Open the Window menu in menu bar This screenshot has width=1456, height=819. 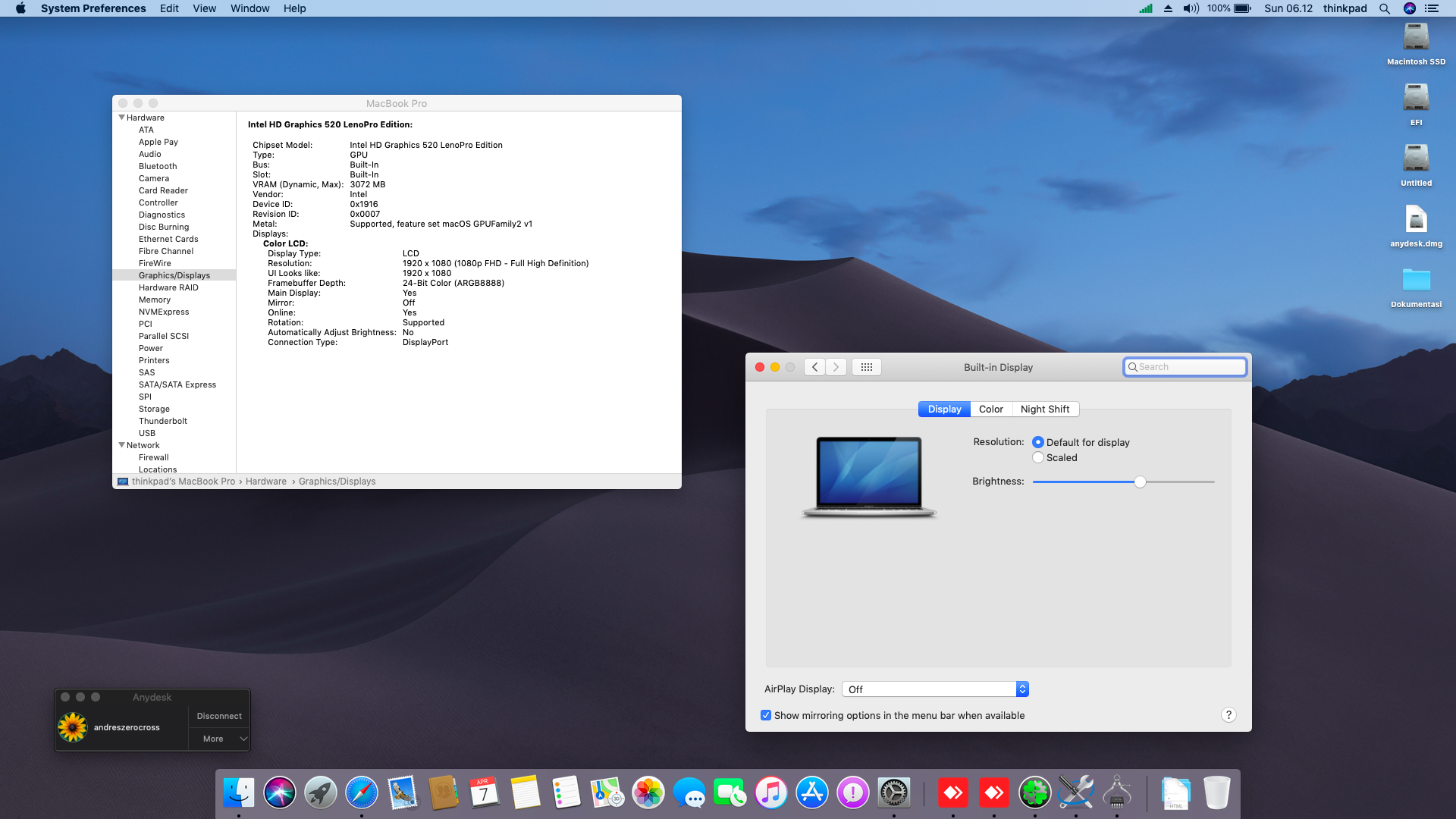(x=249, y=8)
